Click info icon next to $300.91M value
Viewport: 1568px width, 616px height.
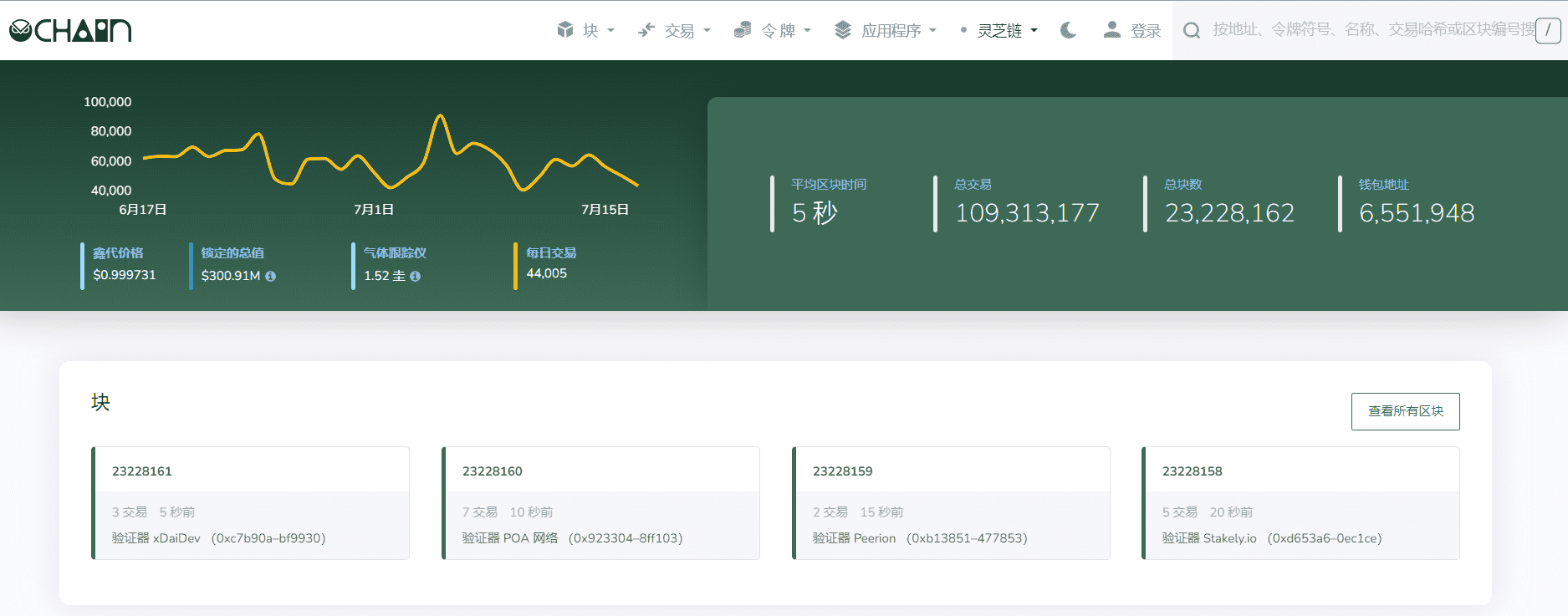[271, 276]
